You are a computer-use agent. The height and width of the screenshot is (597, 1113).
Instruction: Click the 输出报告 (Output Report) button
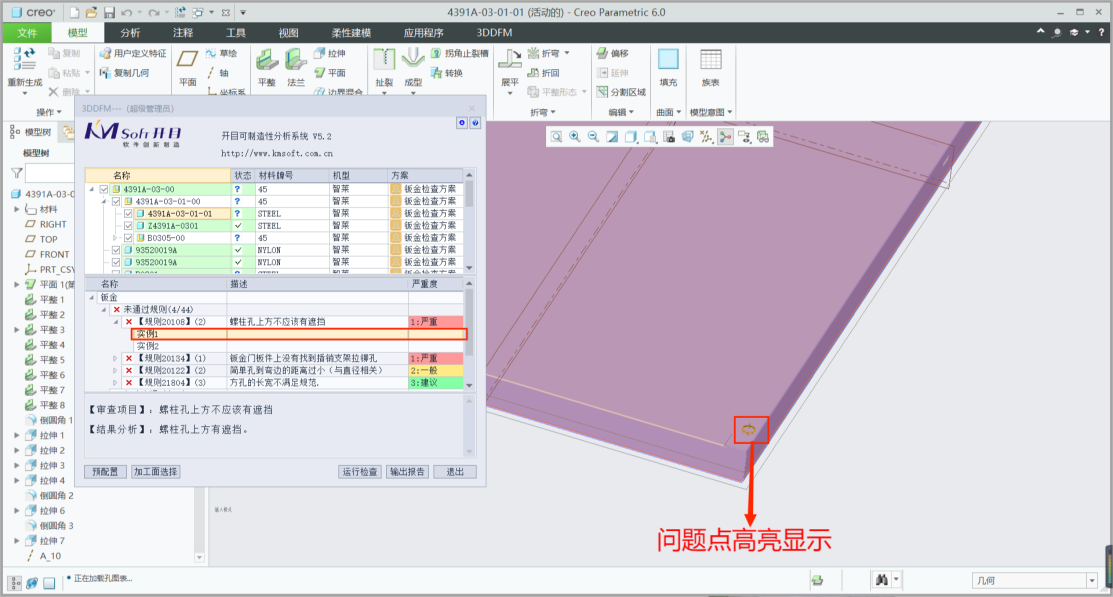point(407,471)
